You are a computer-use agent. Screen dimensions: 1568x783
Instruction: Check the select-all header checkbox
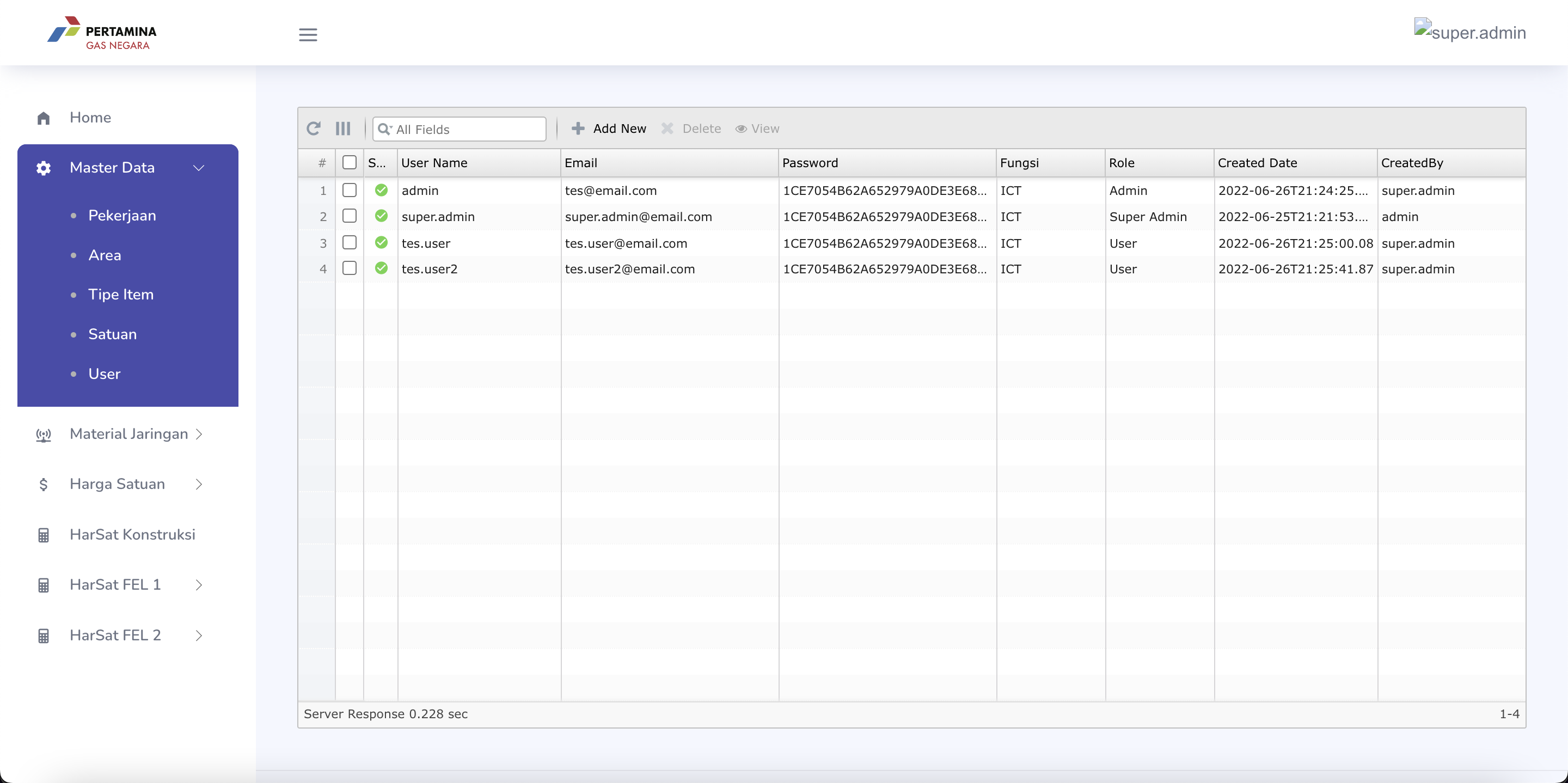(x=350, y=162)
